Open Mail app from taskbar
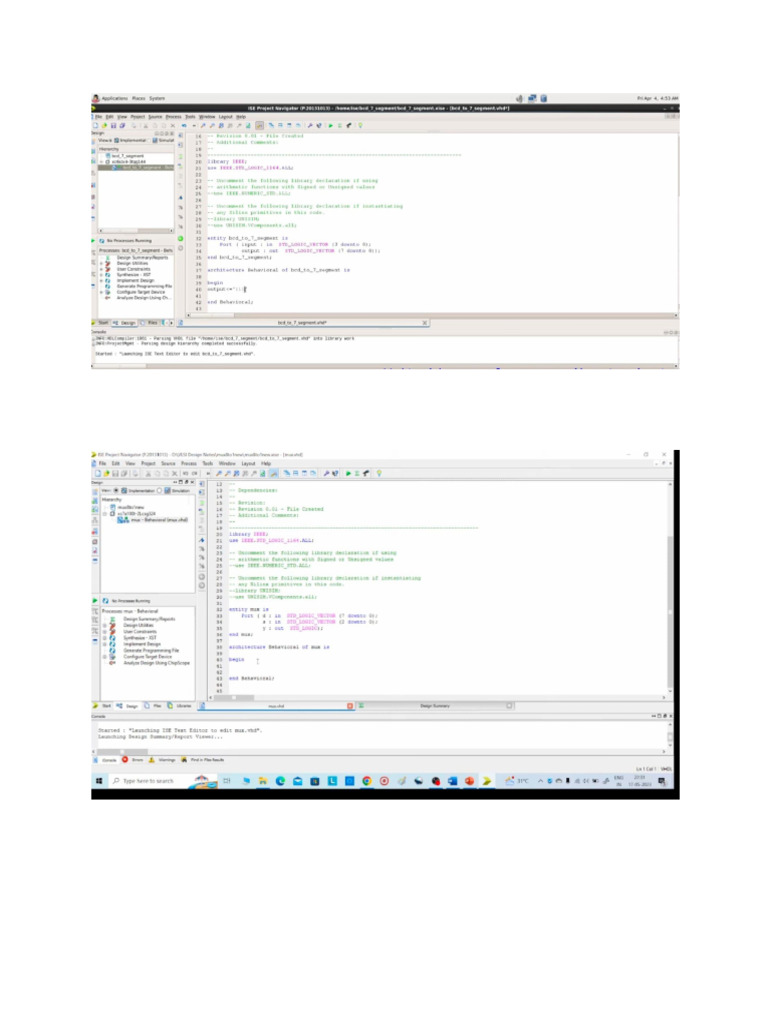The image size is (768, 1024). pos(297,781)
